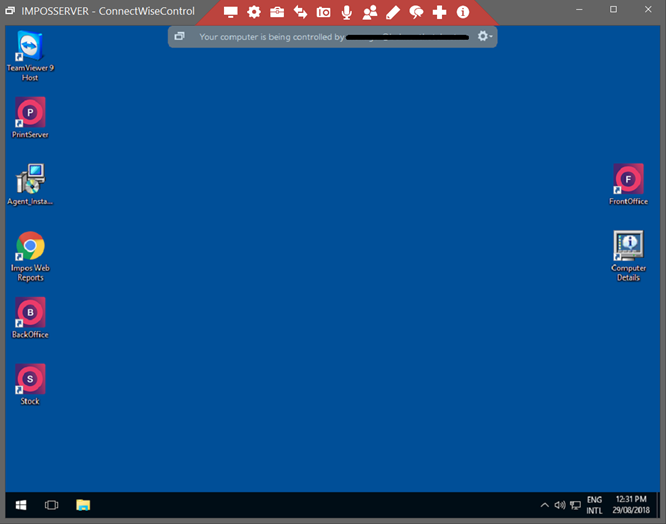Click the window icon on control notification bar
The height and width of the screenshot is (524, 666).
[x=179, y=37]
